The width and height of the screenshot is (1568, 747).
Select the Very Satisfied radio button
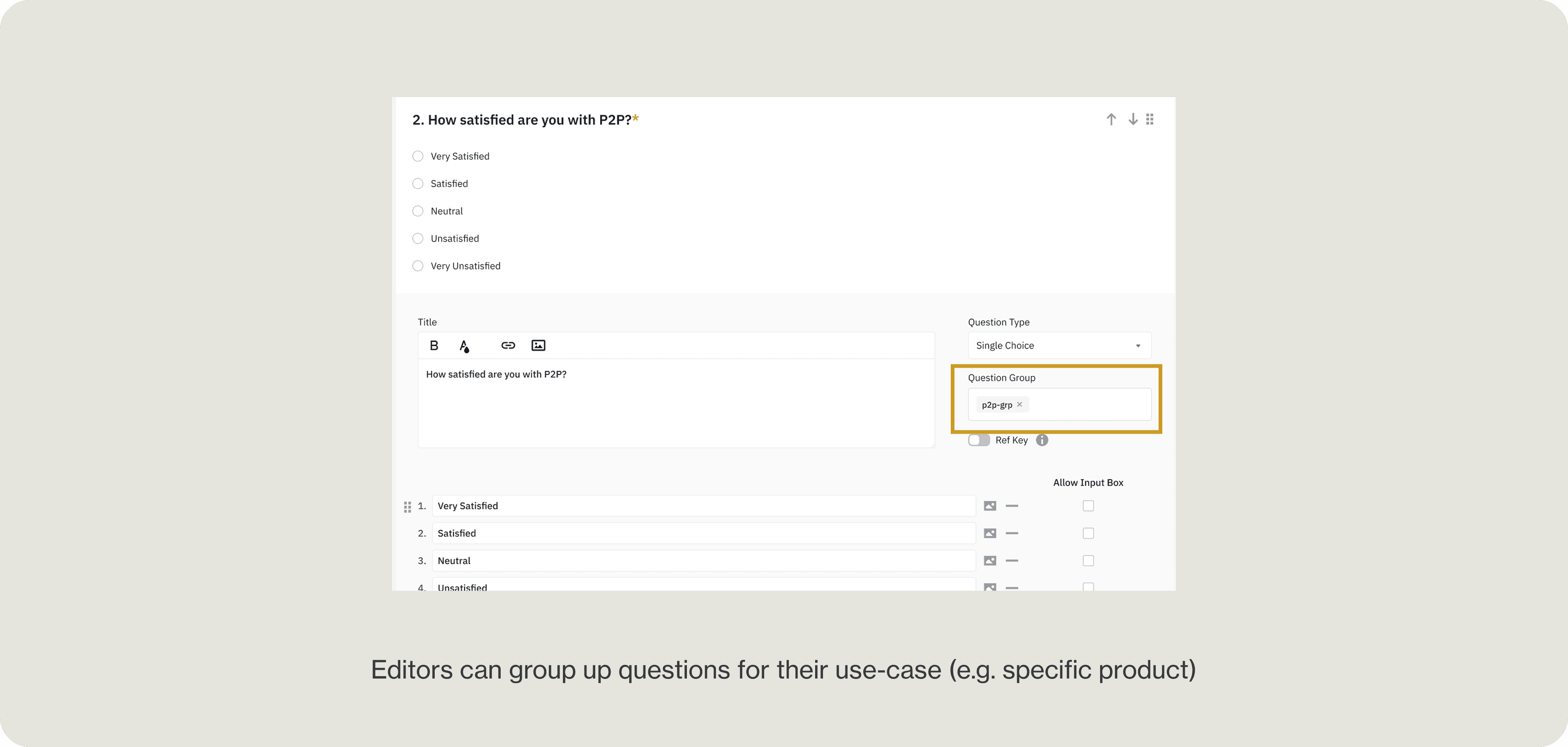click(418, 156)
